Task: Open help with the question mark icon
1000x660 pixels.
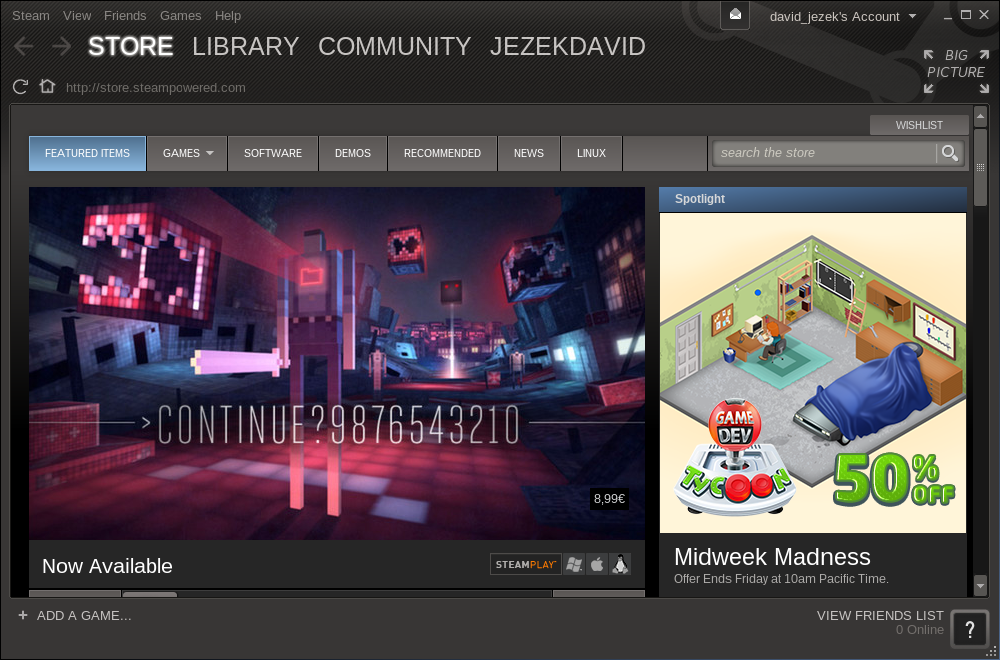Action: [969, 629]
